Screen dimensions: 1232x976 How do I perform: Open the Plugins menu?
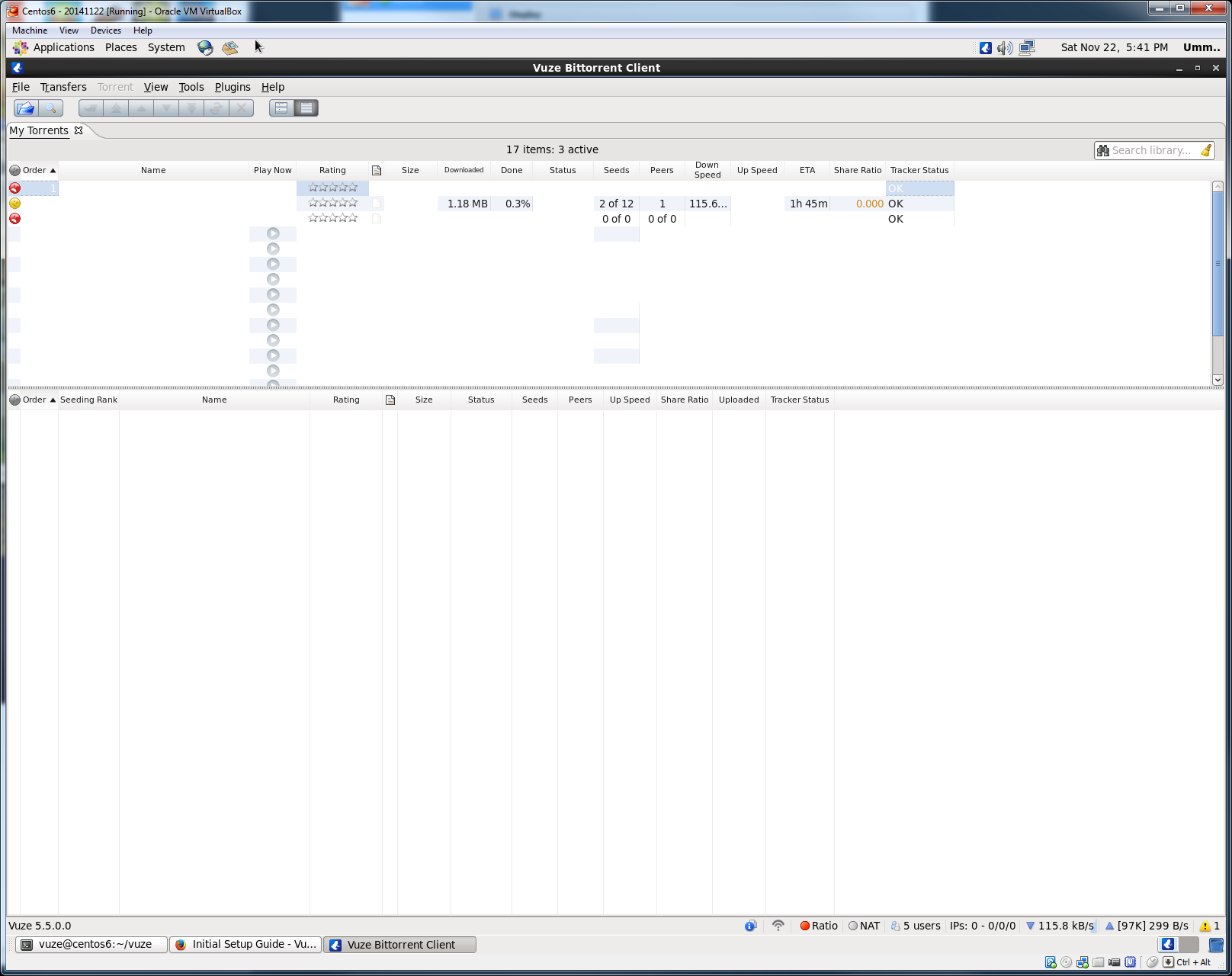[233, 87]
